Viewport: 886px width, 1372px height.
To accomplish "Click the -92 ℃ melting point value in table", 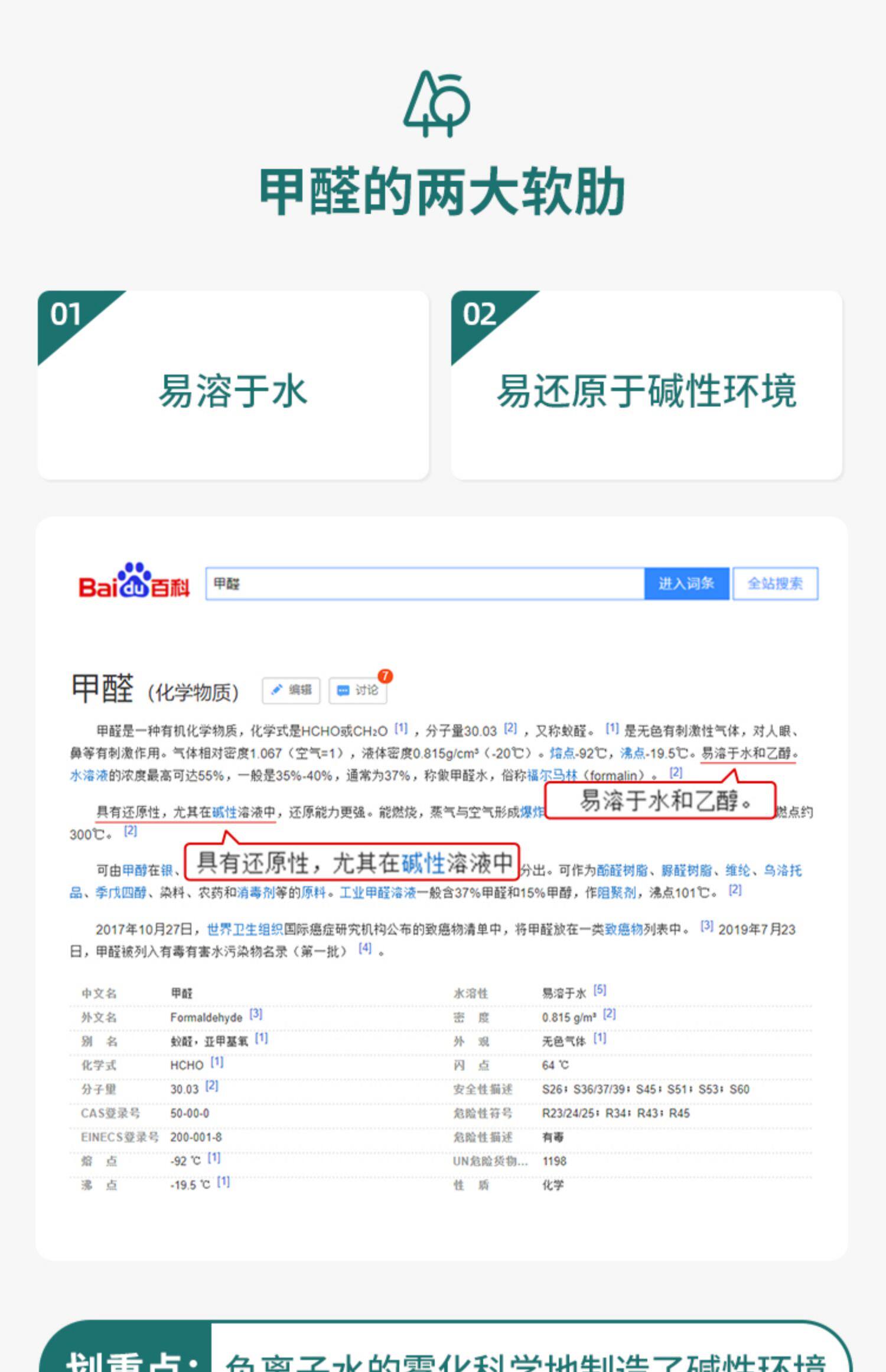I will coord(185,1162).
